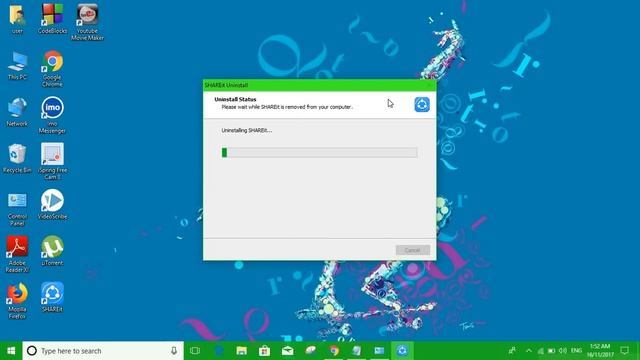Select the SHAREit uninstaller taskbar button

pos(402,351)
